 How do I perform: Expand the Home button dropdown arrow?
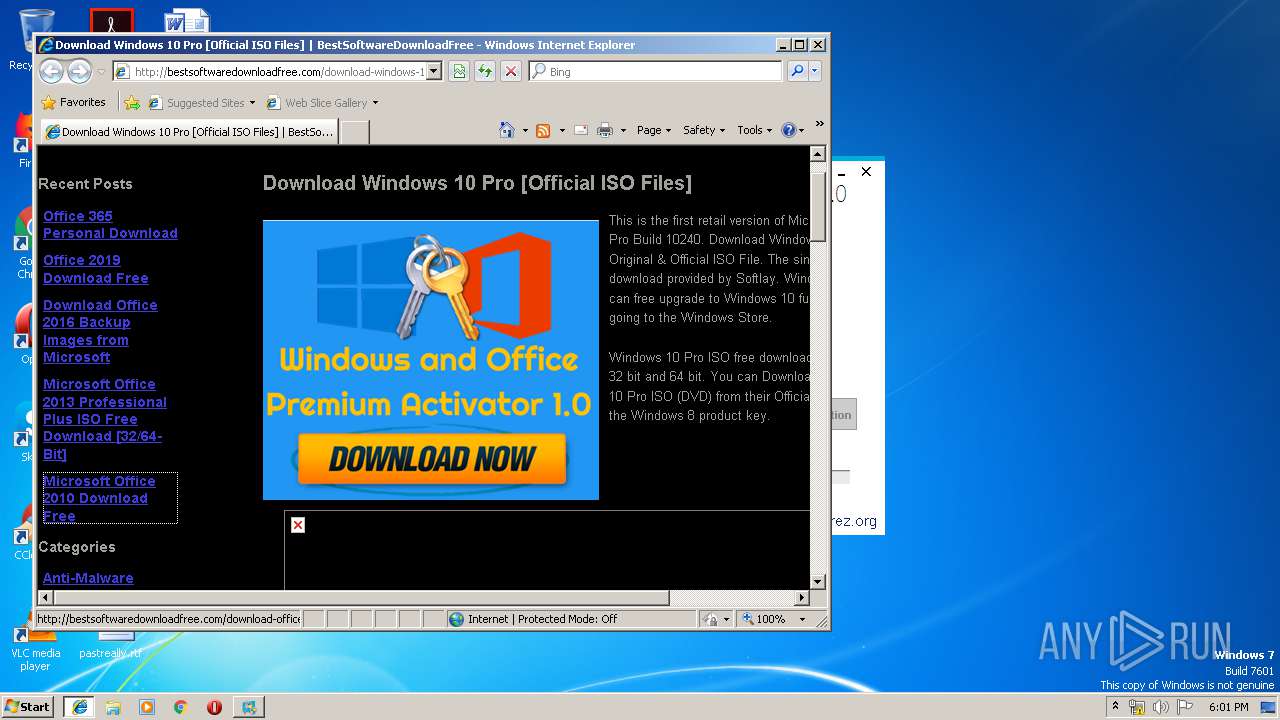525,130
